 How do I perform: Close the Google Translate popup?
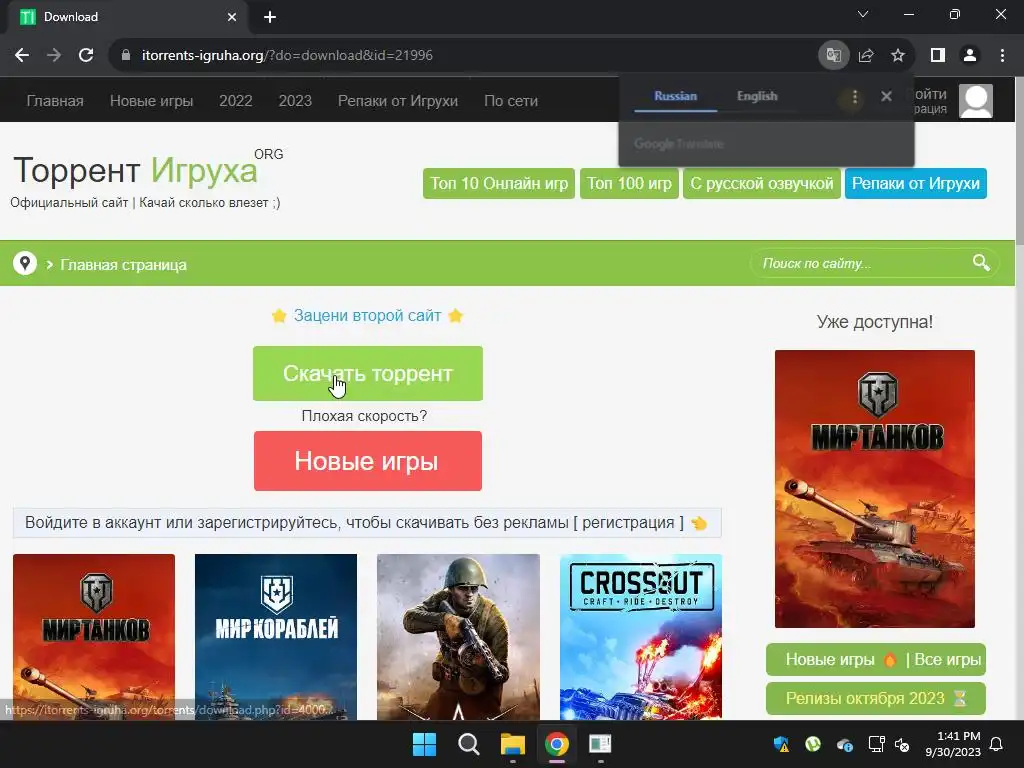click(x=886, y=97)
